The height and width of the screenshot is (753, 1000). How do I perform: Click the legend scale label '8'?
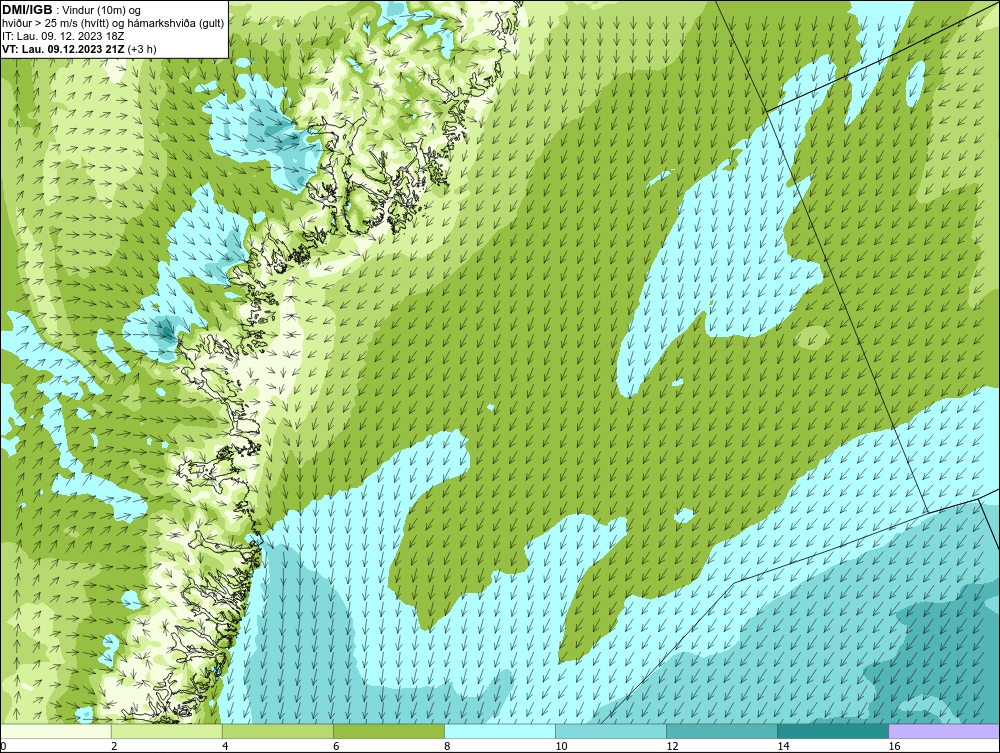coord(447,746)
